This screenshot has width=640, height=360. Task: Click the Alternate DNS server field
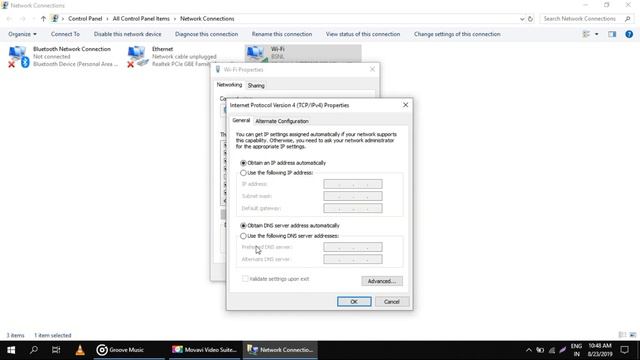point(353,259)
